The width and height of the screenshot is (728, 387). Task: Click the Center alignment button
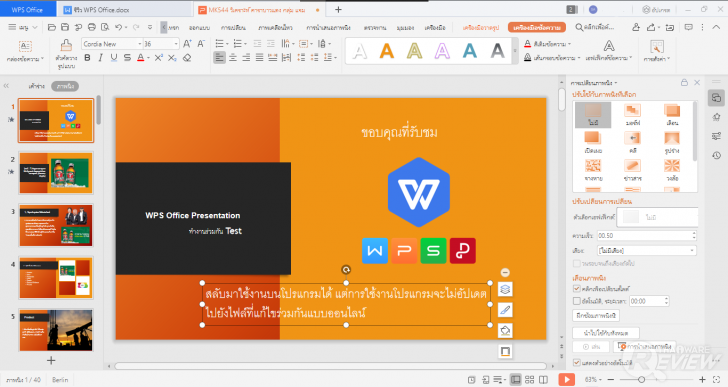point(233,58)
